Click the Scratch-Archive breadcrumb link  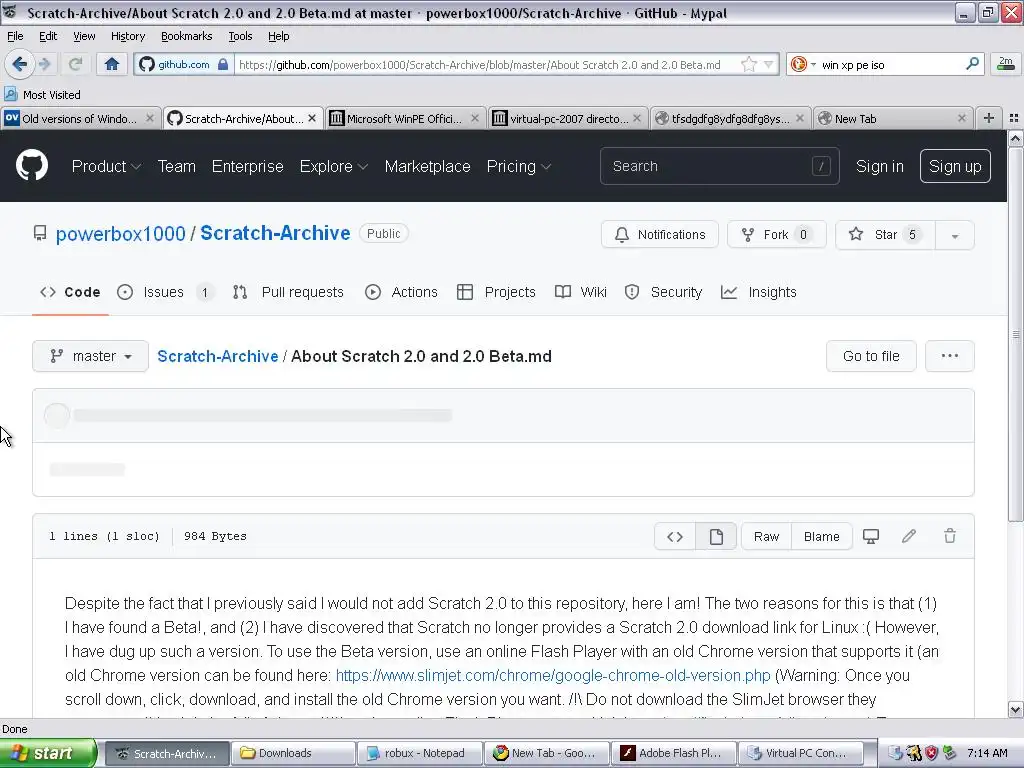217,356
